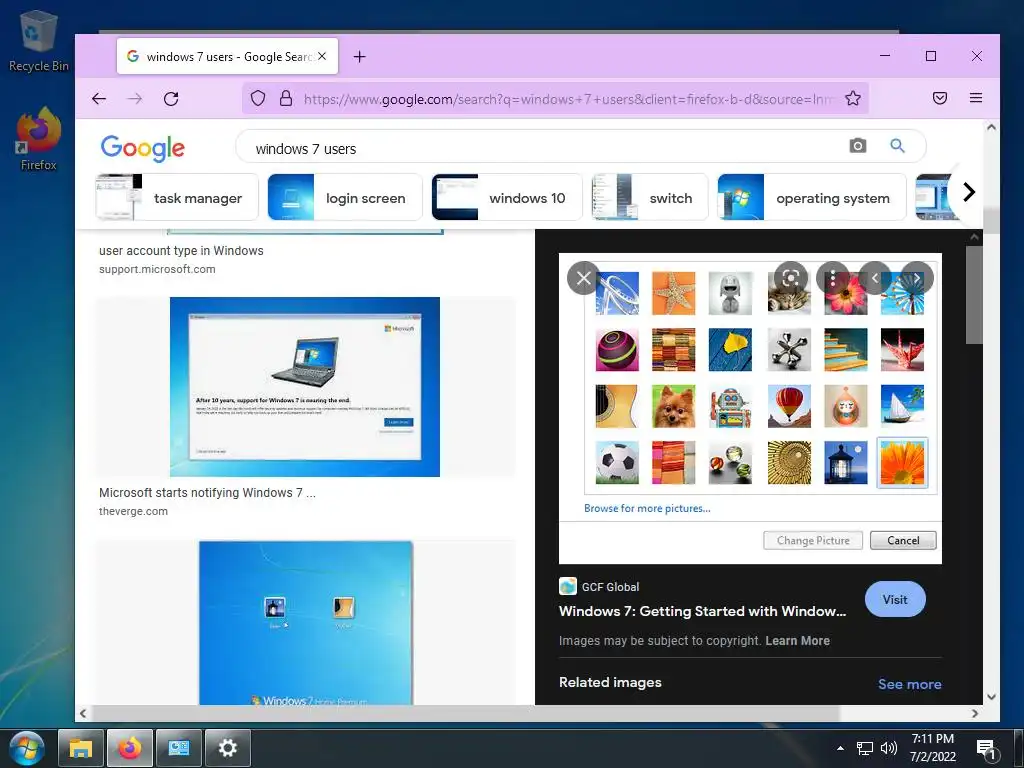Select the 'task manager' suggestion chip
Image resolution: width=1024 pixels, height=768 pixels.
click(x=177, y=197)
